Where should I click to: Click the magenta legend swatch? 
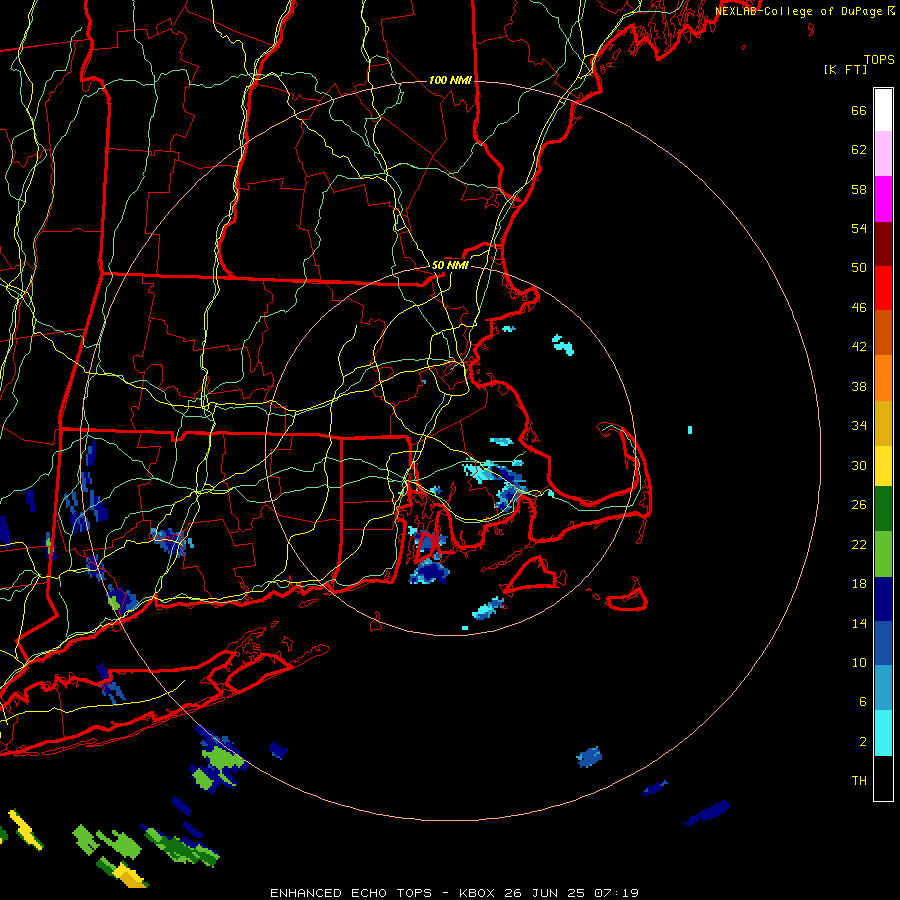click(883, 199)
